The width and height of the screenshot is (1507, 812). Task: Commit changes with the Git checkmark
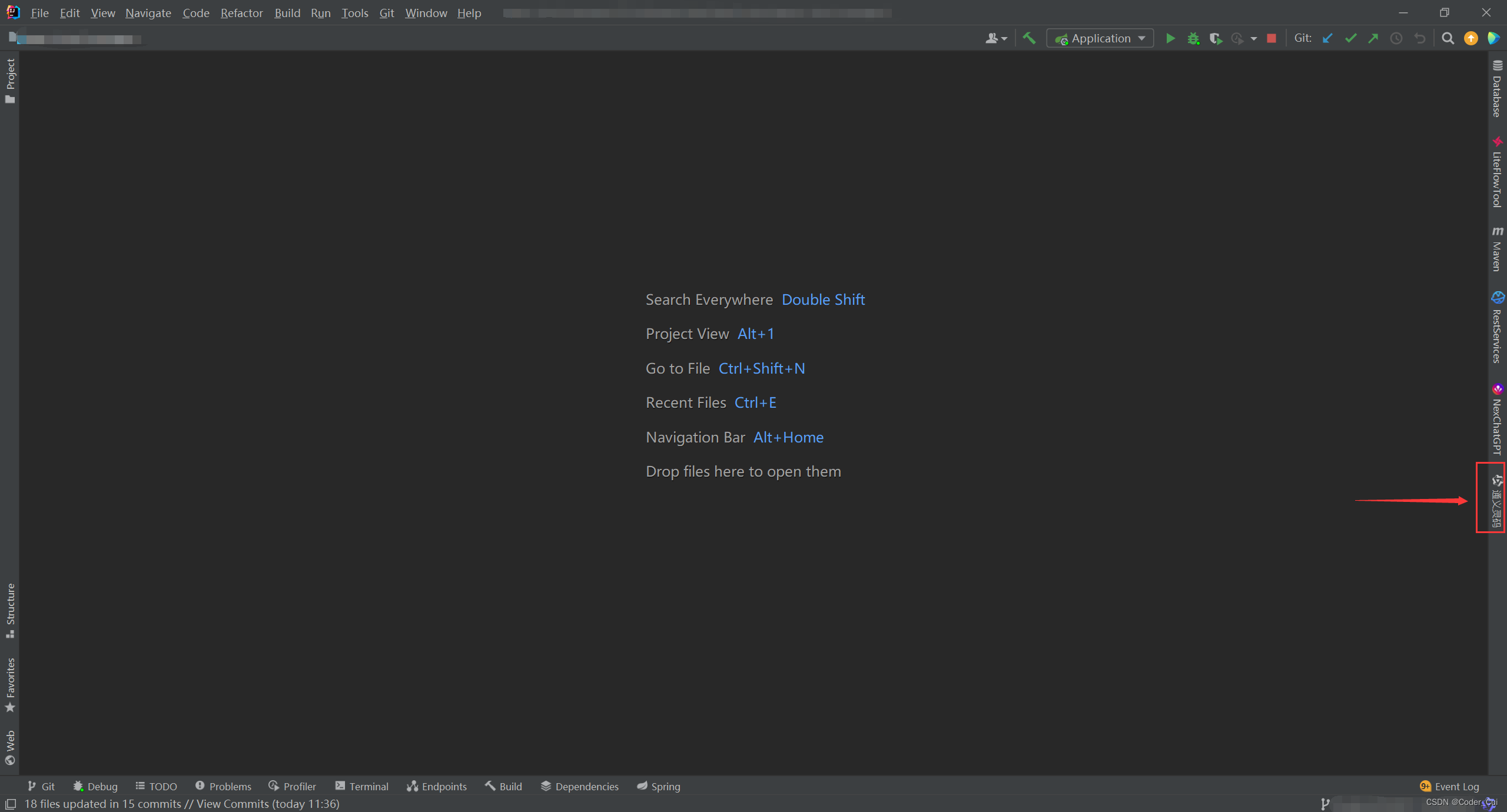point(1350,38)
